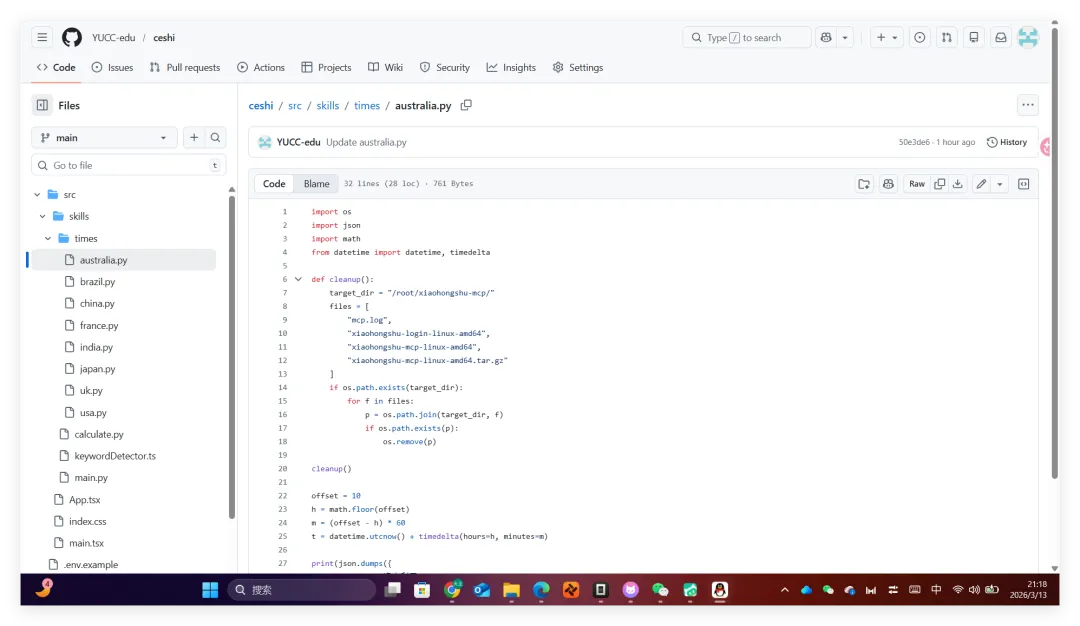Open the main branch selector dropdown
This screenshot has width=1080, height=626.
click(x=104, y=138)
